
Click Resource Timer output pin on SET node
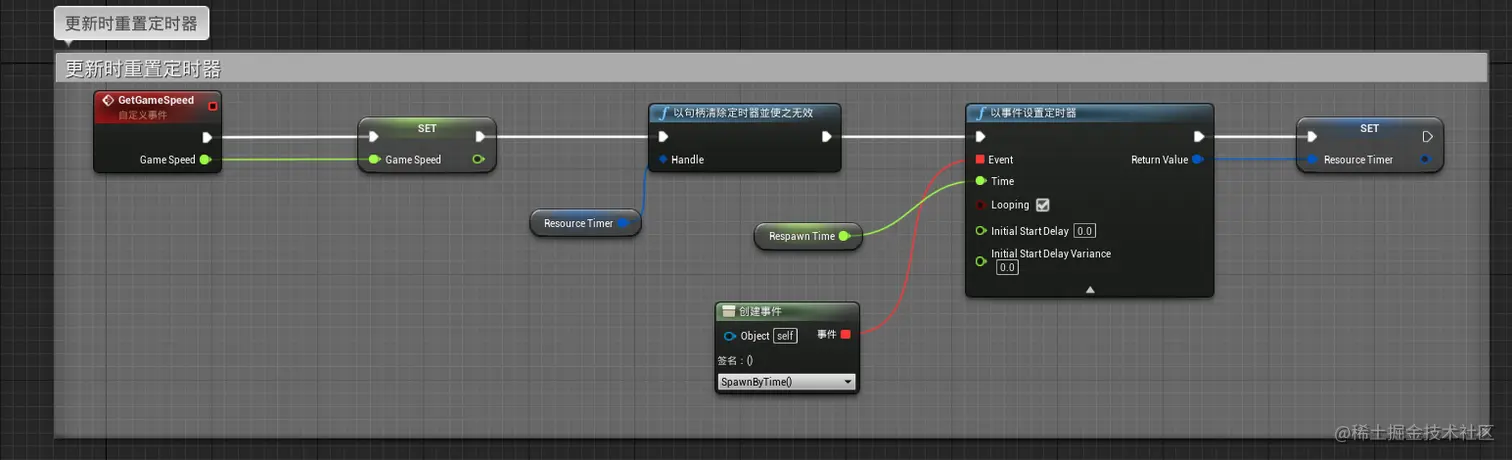pyautogui.click(x=1425, y=159)
